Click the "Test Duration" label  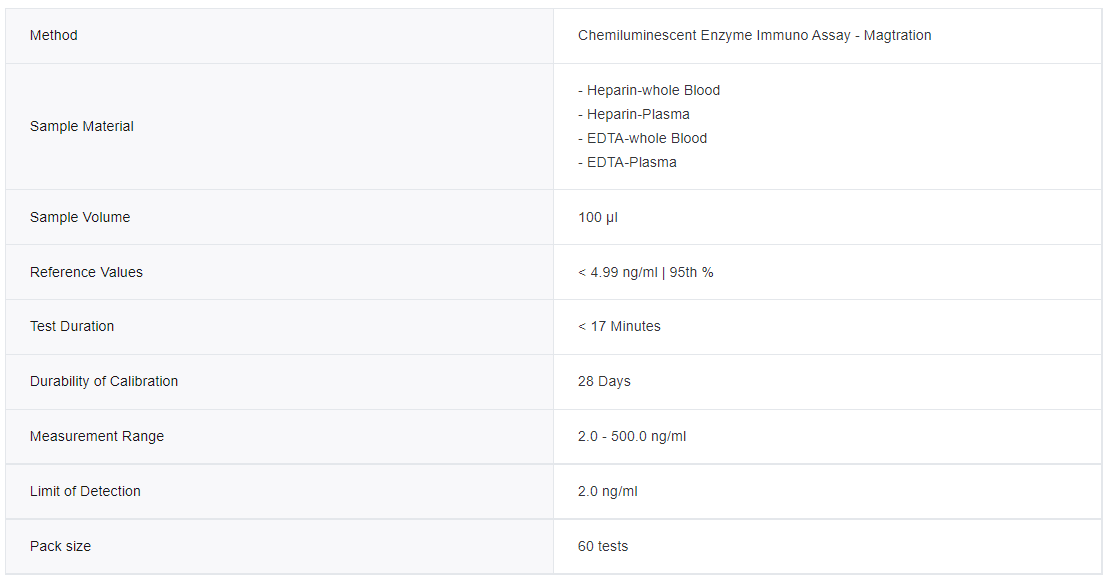click(72, 327)
